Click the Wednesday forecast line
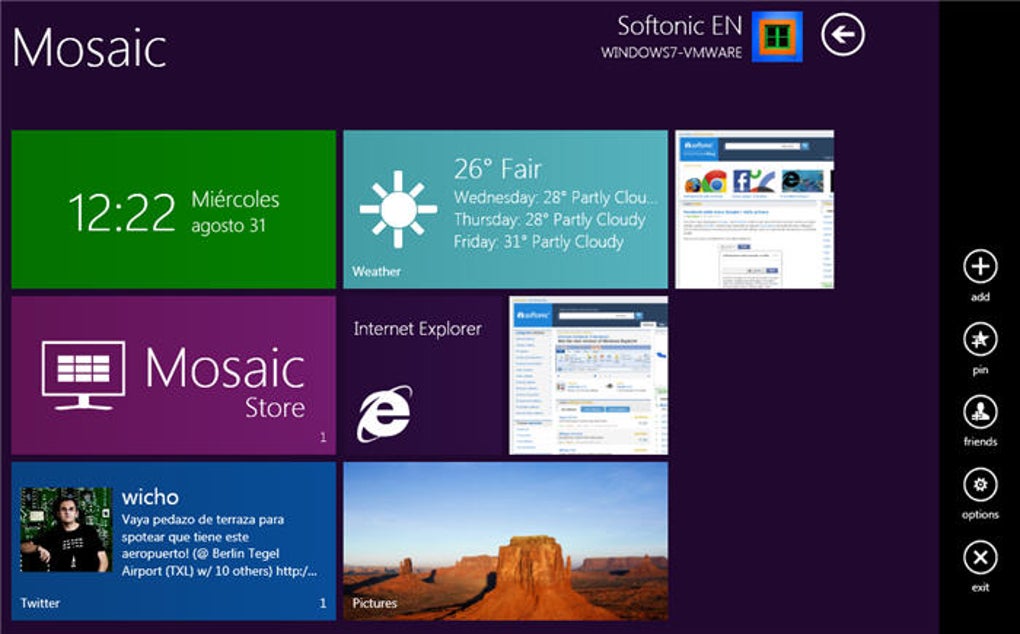1020x634 pixels. click(556, 198)
